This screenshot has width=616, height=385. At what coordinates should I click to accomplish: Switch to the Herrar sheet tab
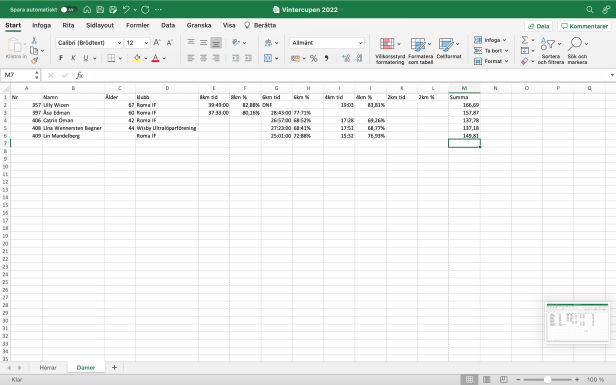click(48, 368)
